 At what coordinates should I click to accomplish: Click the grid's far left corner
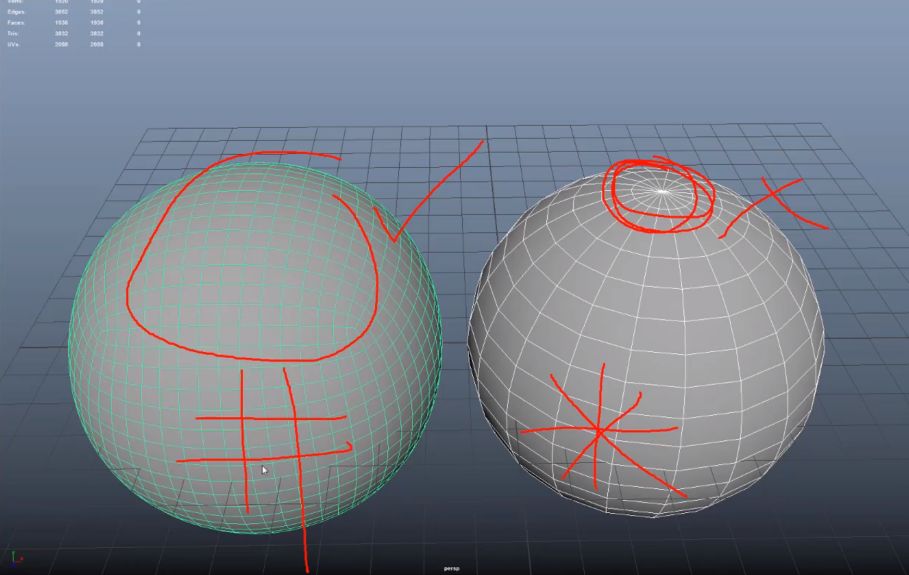click(x=150, y=130)
